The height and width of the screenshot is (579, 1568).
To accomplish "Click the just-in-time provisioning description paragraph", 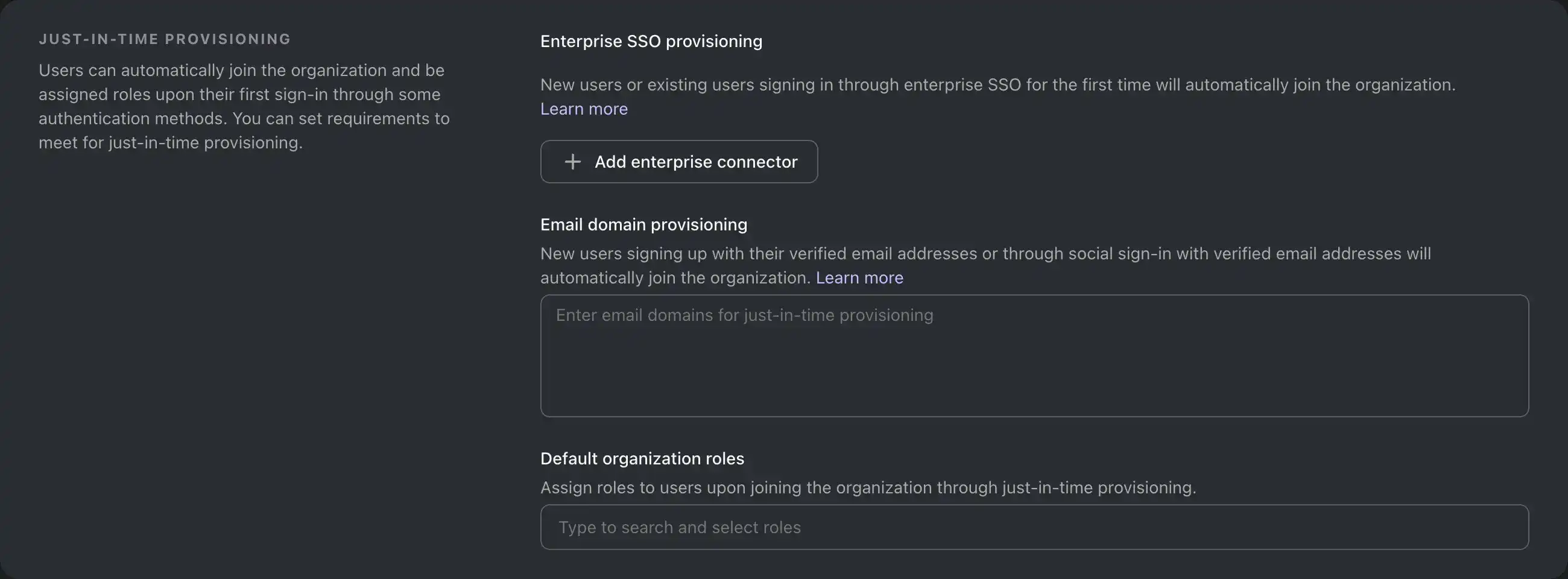I will pos(244,107).
